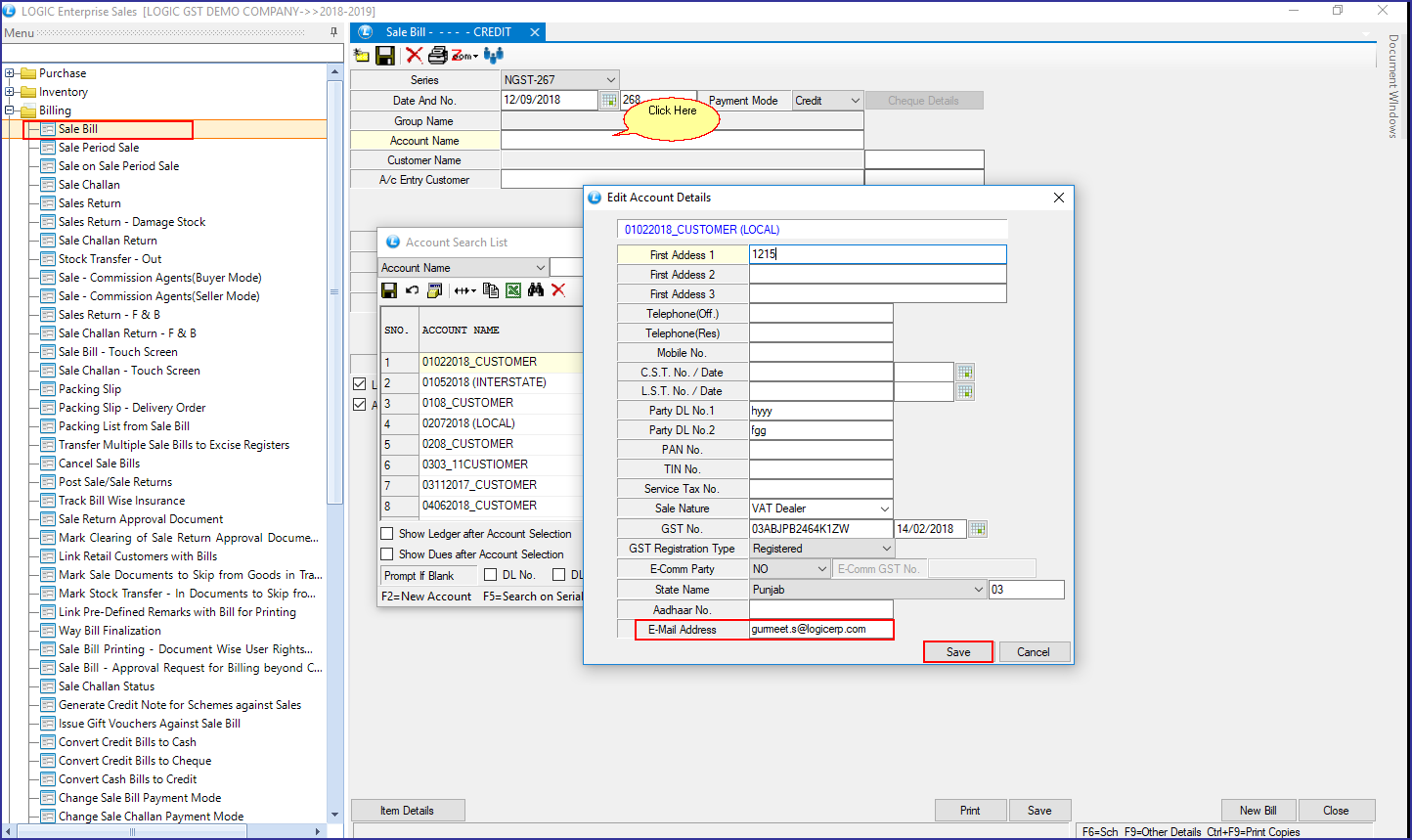Open the Zoom tool in Sale Bill toolbar
The image size is (1412, 840).
[x=464, y=56]
